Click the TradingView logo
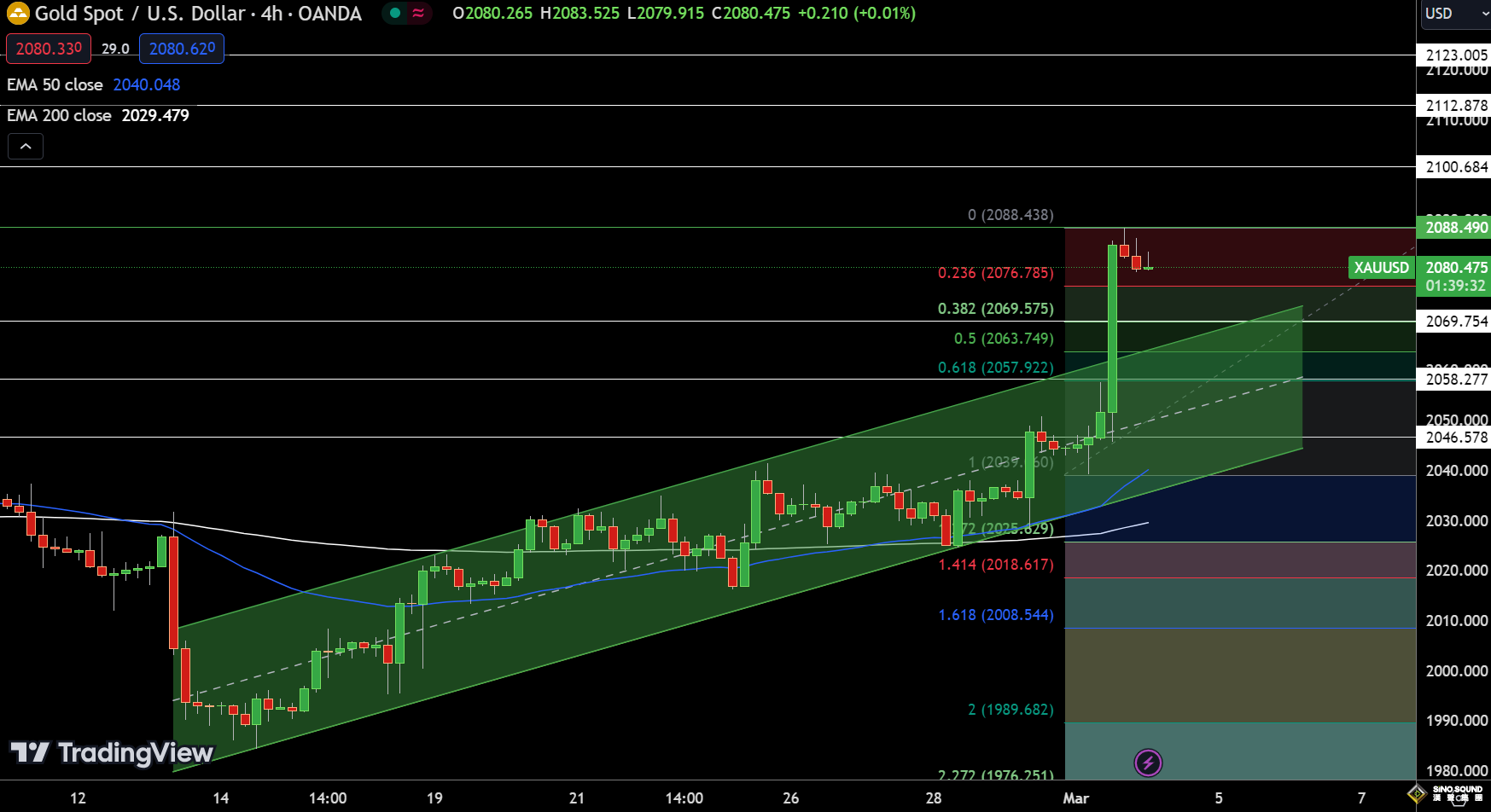 [112, 752]
